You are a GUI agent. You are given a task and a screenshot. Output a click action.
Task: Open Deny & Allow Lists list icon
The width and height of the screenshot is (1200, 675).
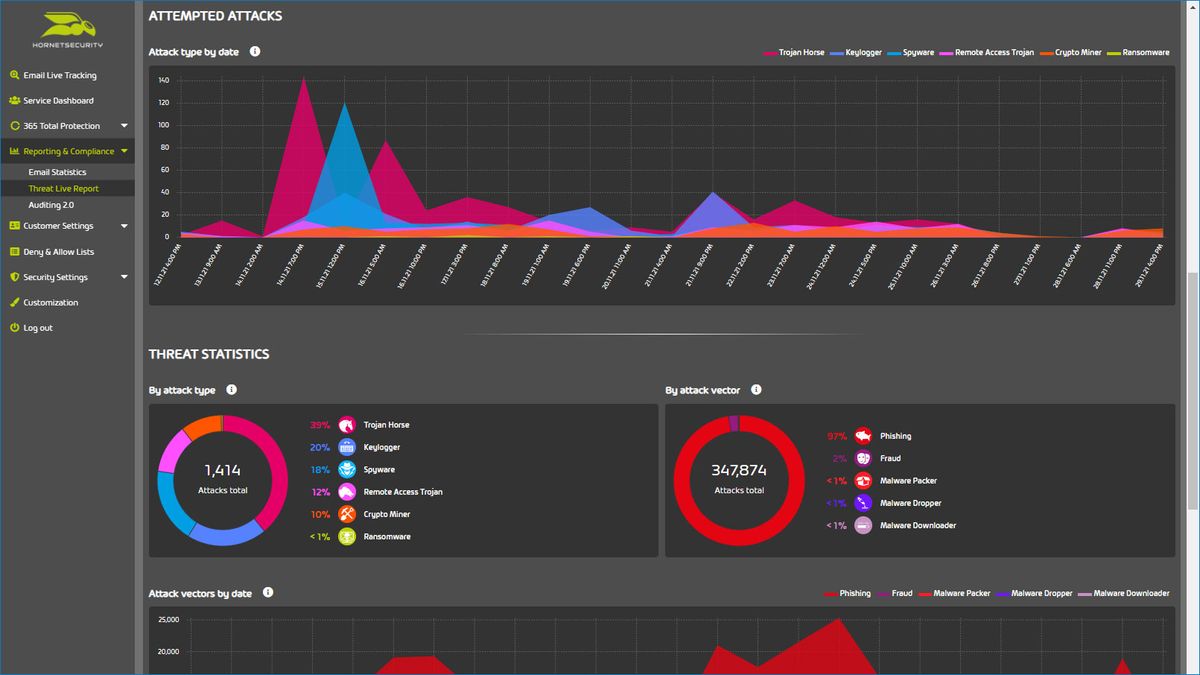pyautogui.click(x=14, y=251)
